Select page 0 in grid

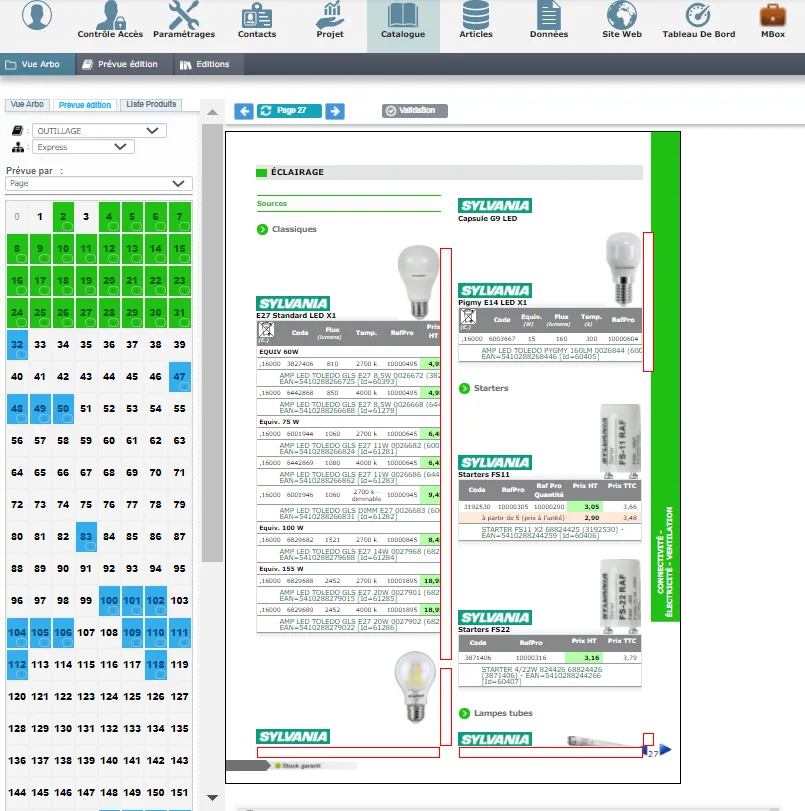tap(17, 217)
